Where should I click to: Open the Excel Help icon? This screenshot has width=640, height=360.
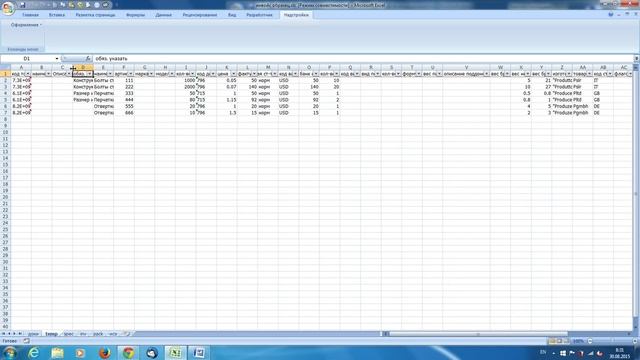611,14
